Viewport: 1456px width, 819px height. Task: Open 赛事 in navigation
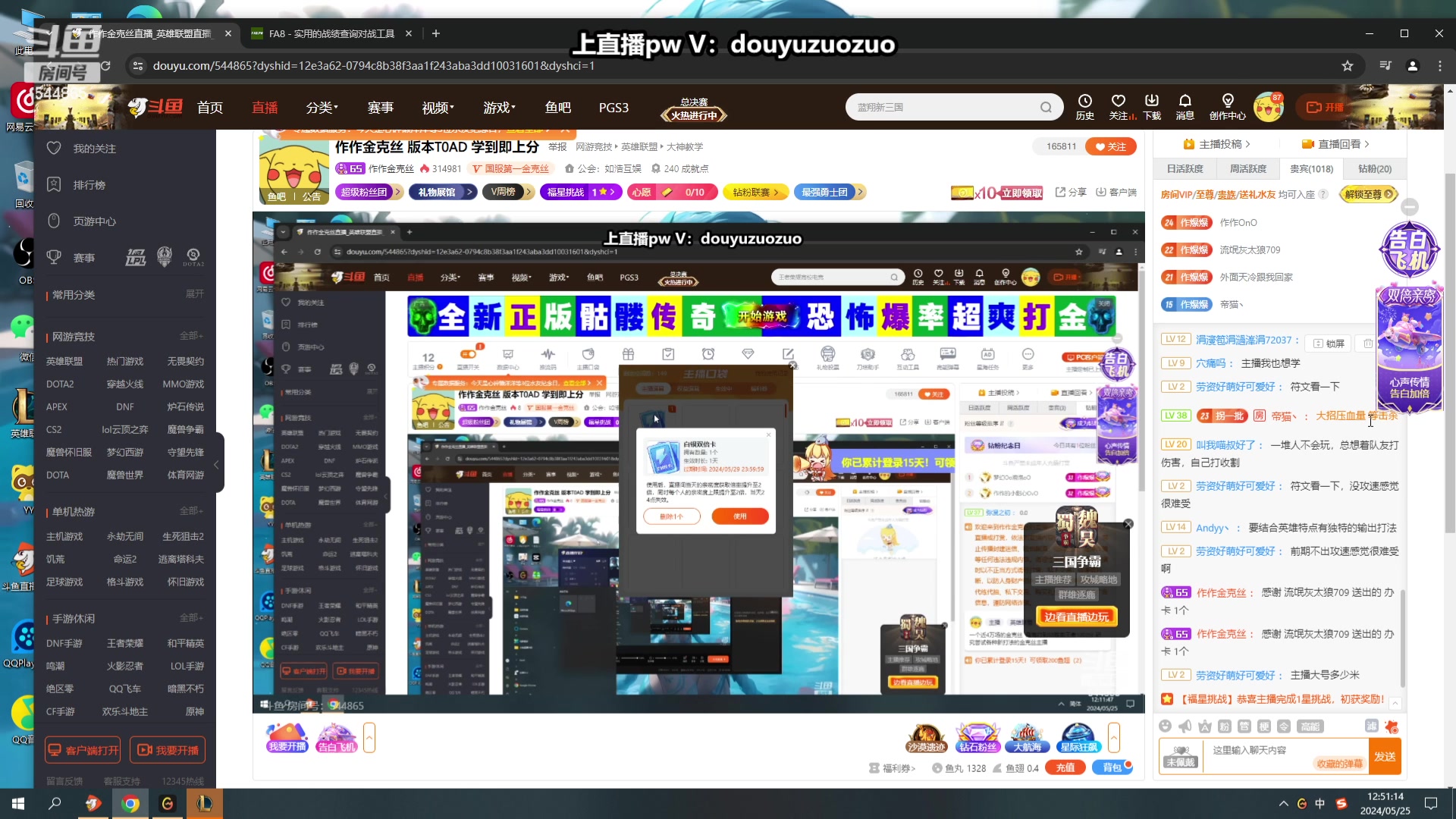380,108
